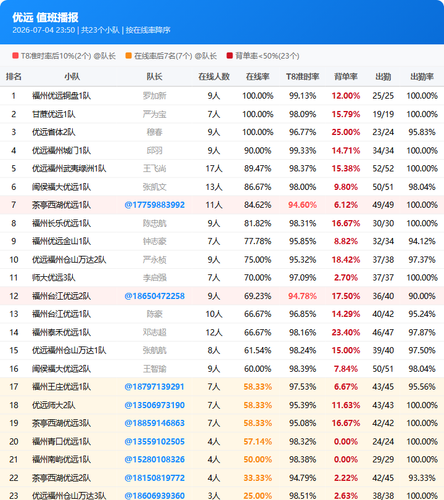Click the 出勤 column header
The image size is (444, 500).
383,77
